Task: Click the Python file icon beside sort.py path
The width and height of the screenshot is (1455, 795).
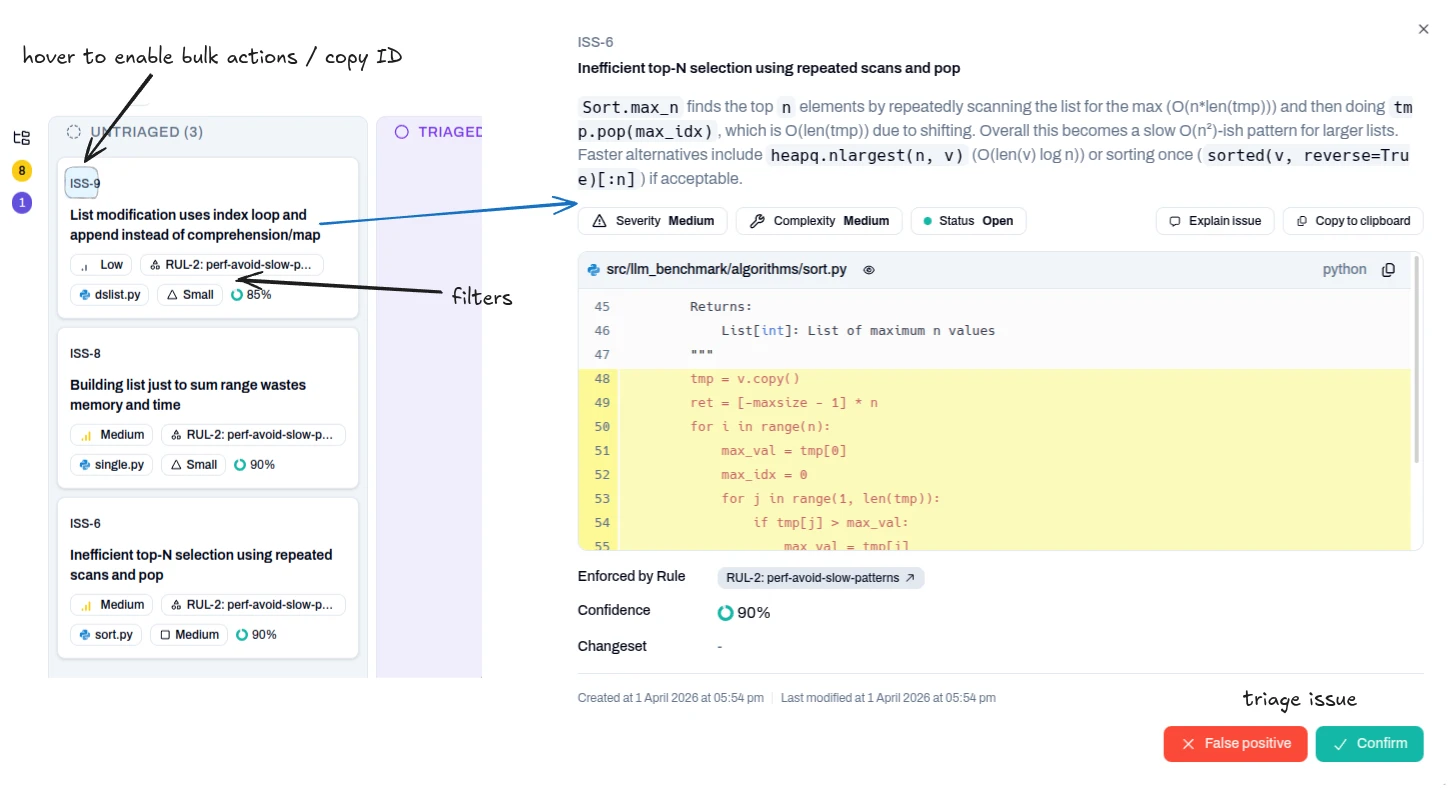Action: click(x=594, y=270)
